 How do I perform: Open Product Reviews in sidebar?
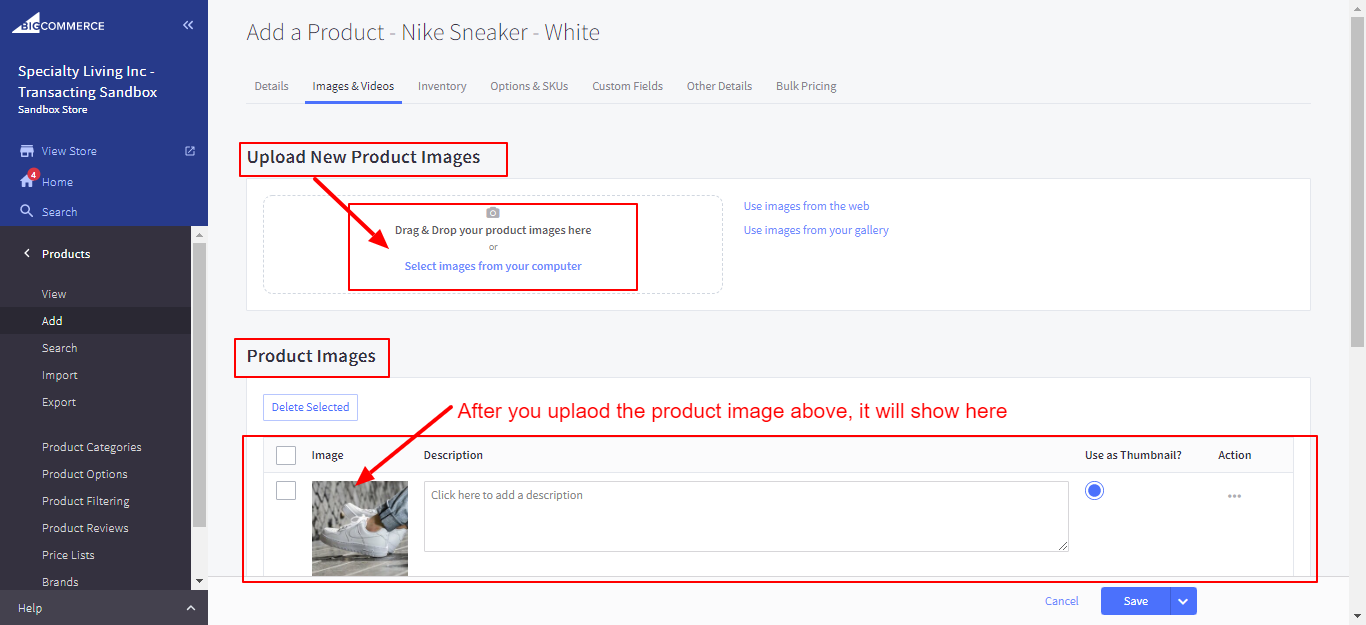tap(85, 528)
